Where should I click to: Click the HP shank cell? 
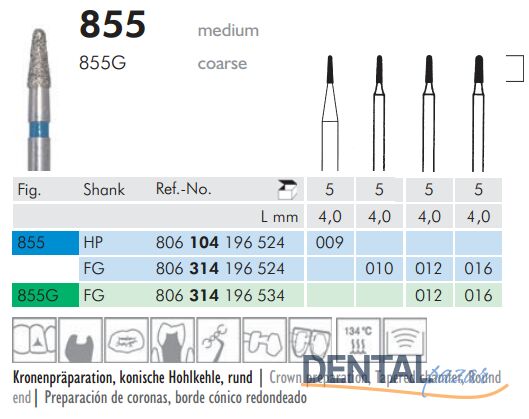pyautogui.click(x=93, y=243)
